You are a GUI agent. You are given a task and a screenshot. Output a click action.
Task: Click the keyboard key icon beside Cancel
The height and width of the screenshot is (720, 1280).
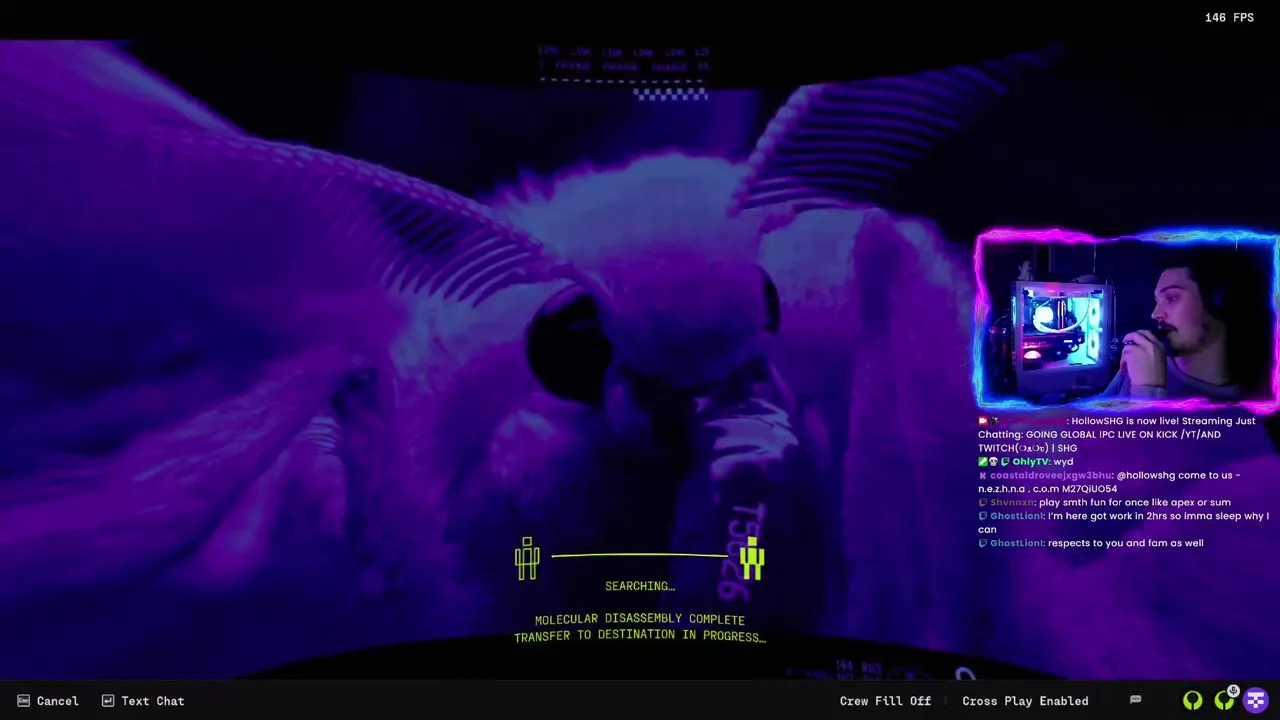point(23,701)
